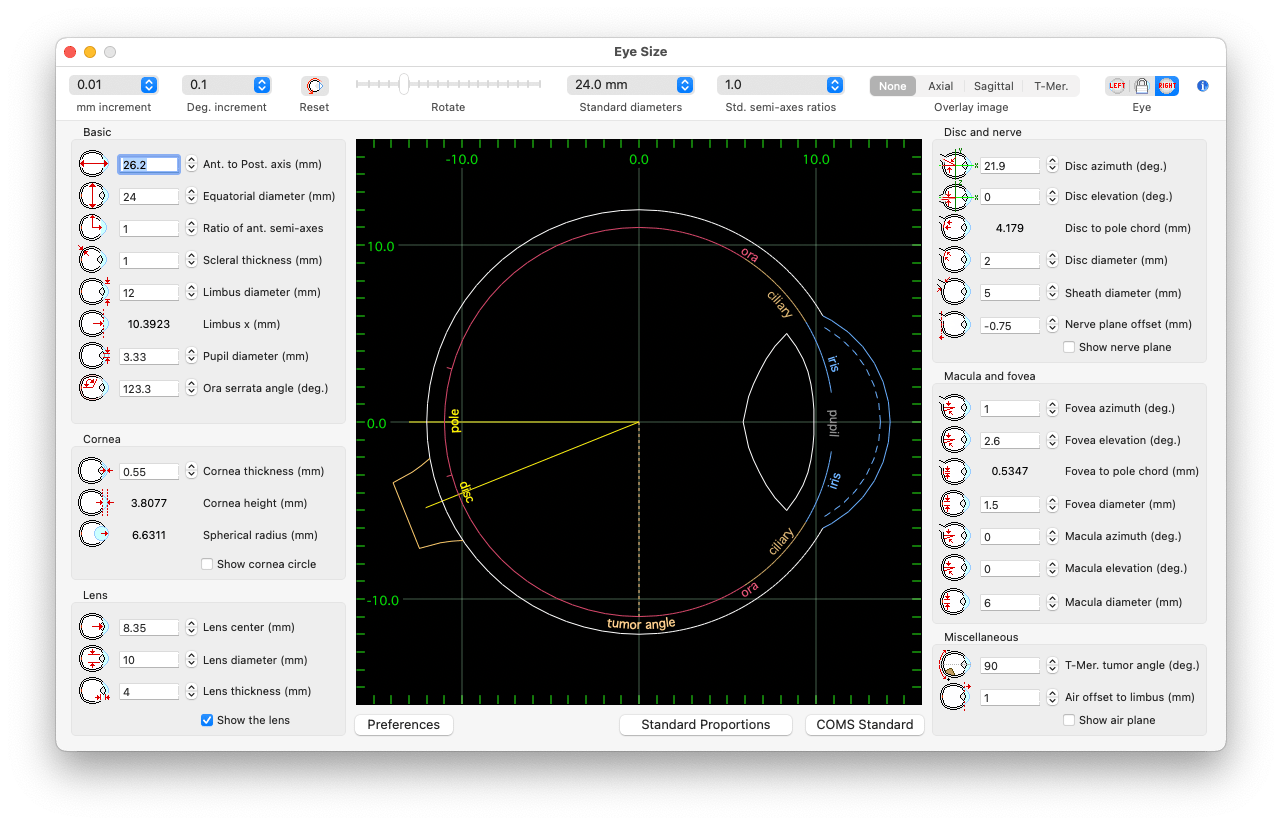
Task: Uncheck Show the lens checkbox
Action: (207, 720)
